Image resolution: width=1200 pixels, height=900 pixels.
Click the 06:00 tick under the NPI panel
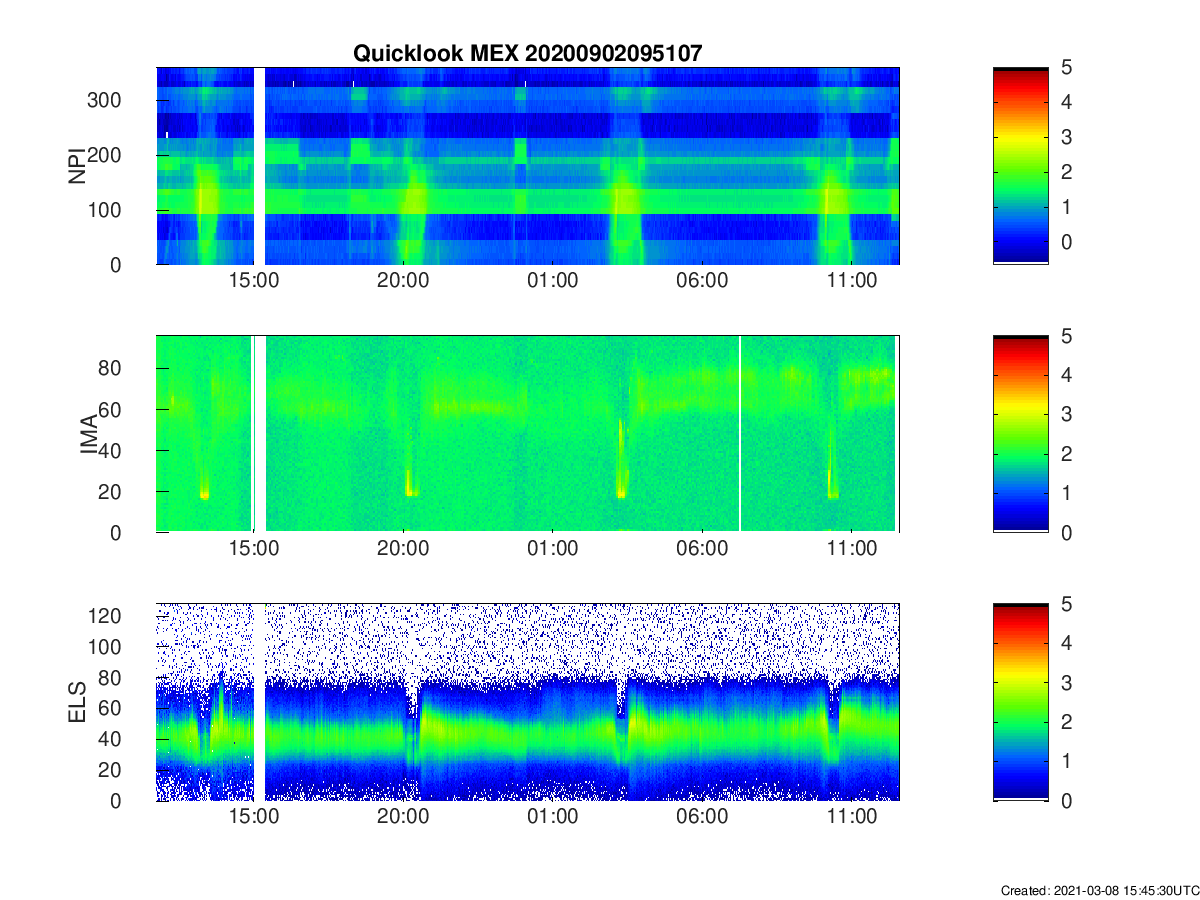click(x=702, y=282)
